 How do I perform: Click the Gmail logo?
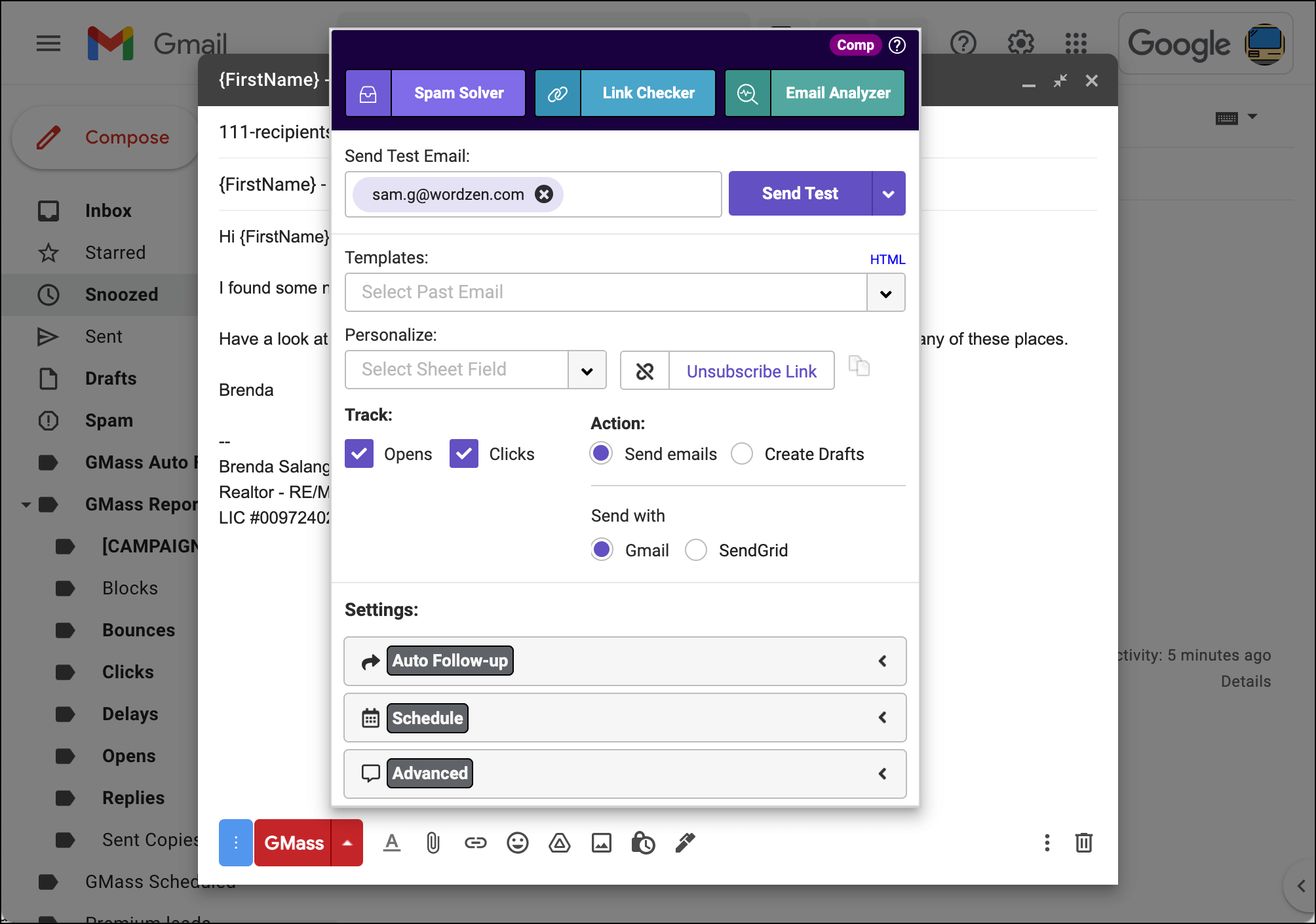coord(157,44)
